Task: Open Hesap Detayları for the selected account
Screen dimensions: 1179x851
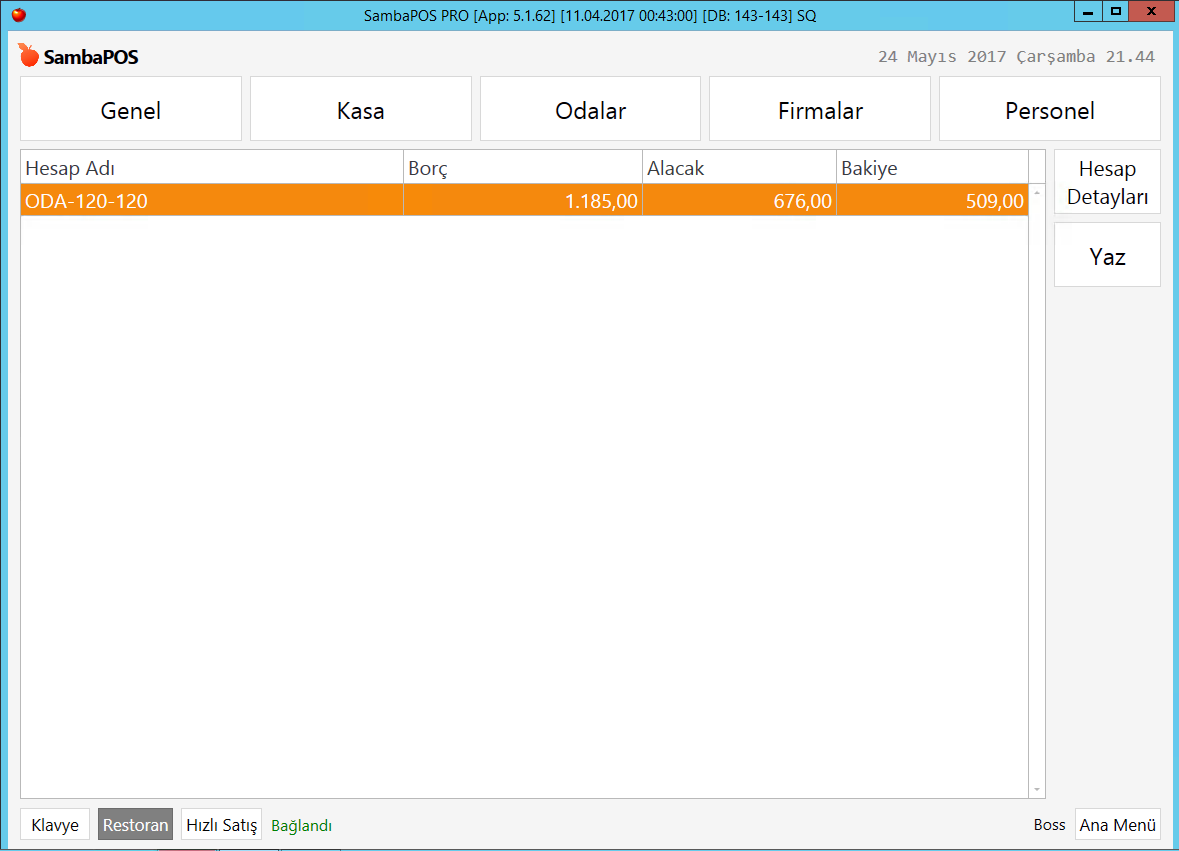Action: click(x=1107, y=182)
